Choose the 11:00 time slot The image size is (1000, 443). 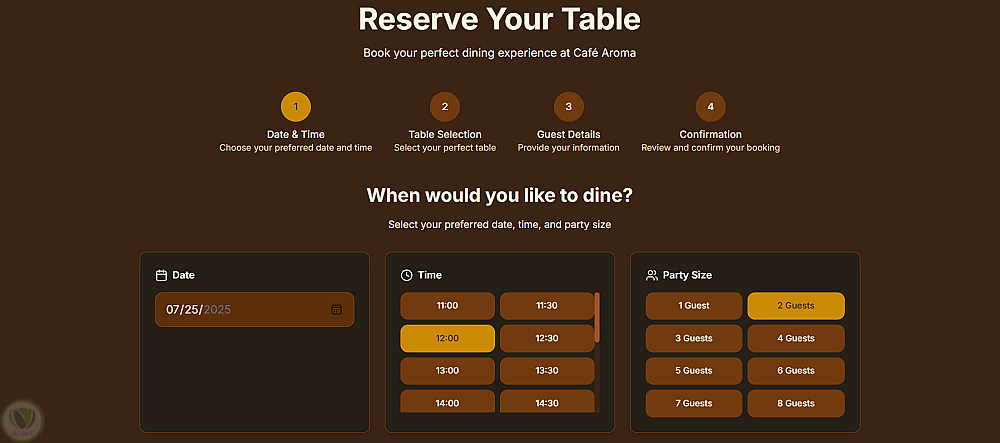coord(447,306)
